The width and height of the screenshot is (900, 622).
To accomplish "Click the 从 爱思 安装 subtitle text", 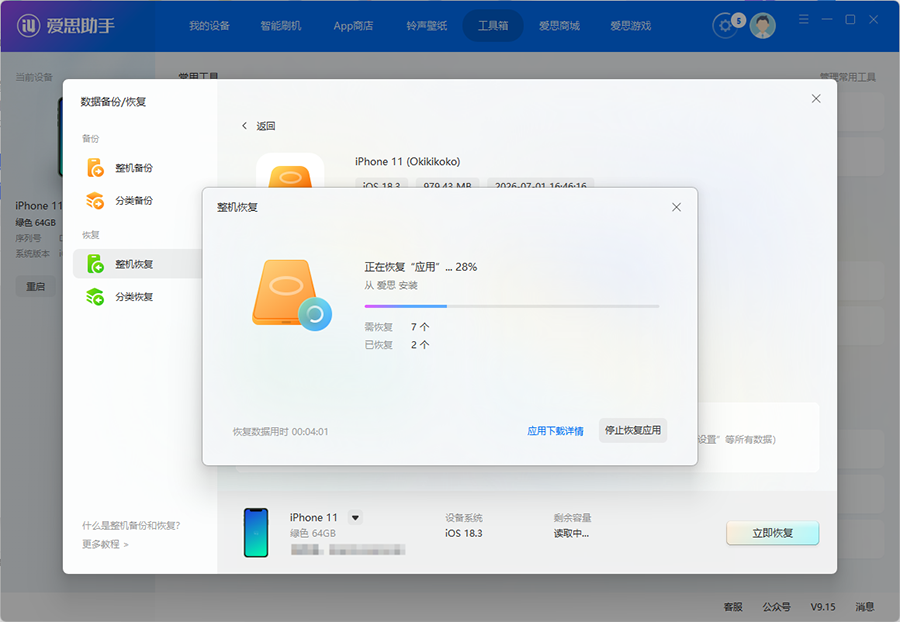I will (391, 285).
